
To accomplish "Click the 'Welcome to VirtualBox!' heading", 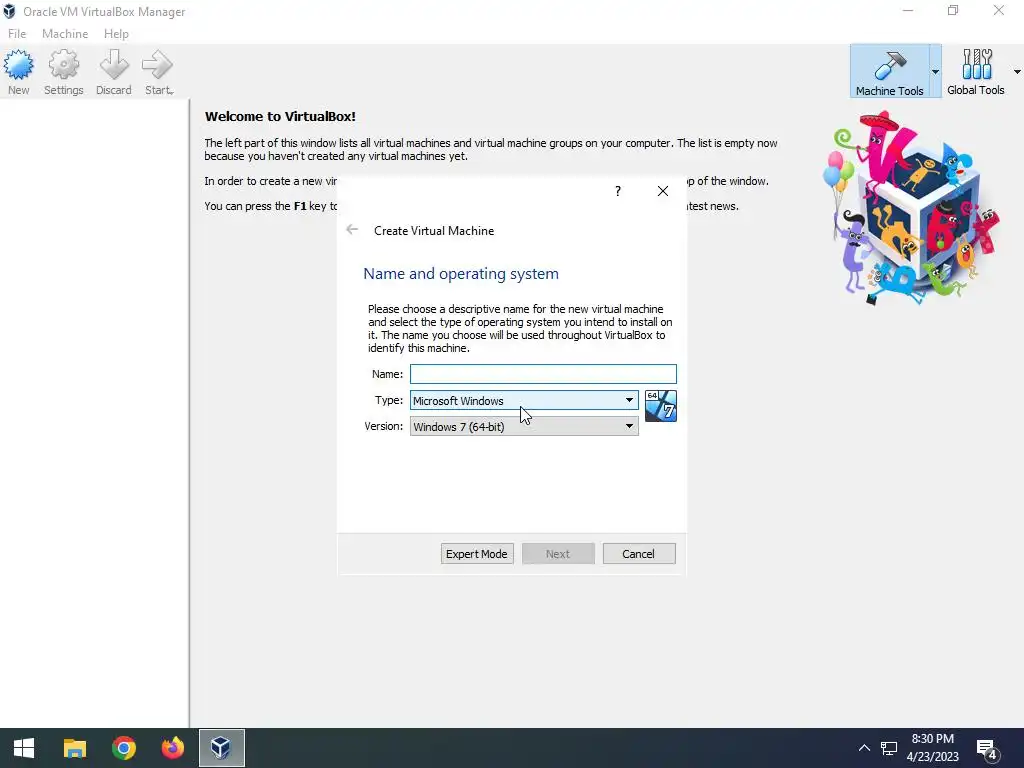I will (x=280, y=116).
